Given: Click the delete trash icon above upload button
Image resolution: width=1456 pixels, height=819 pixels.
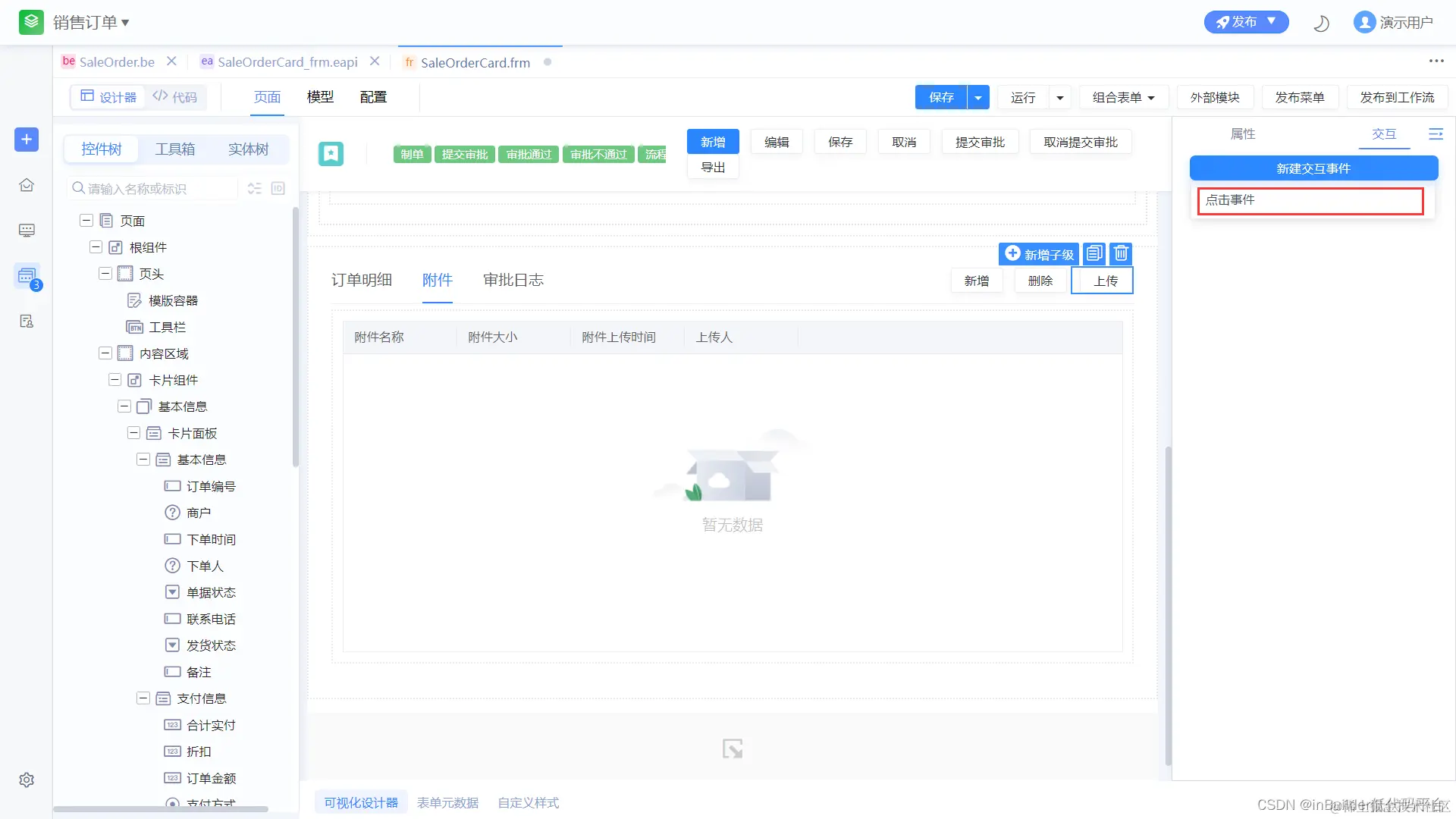Looking at the screenshot, I should 1121,253.
